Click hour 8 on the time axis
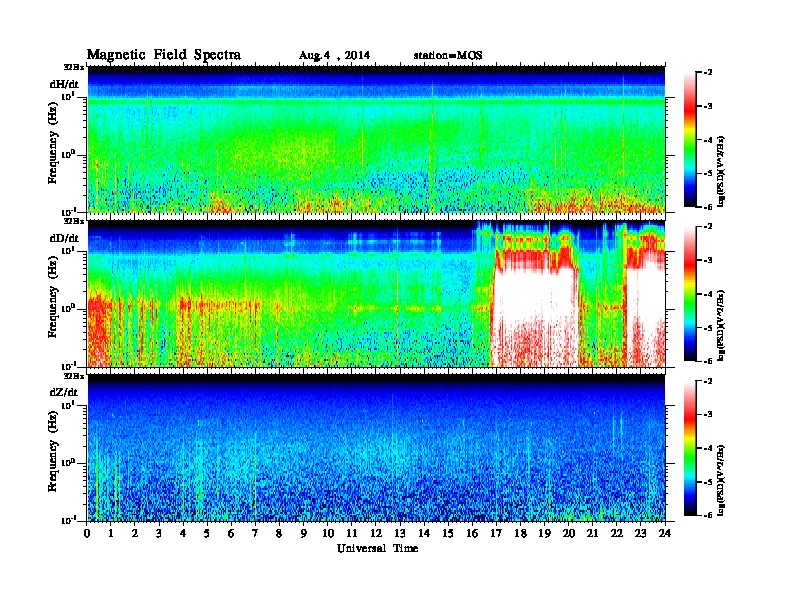792x612 pixels. click(x=279, y=534)
